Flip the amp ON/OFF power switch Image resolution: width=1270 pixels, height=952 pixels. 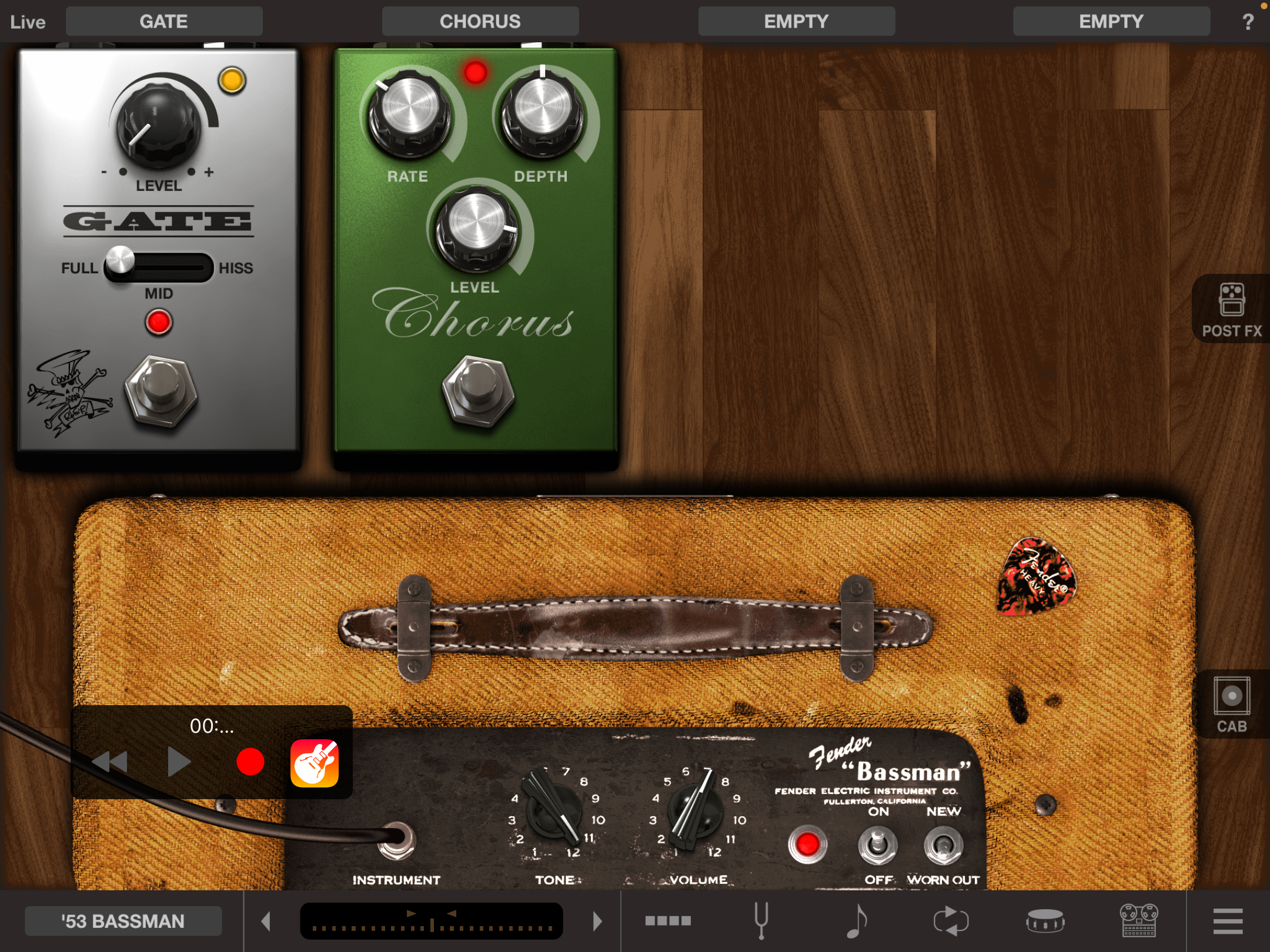878,845
